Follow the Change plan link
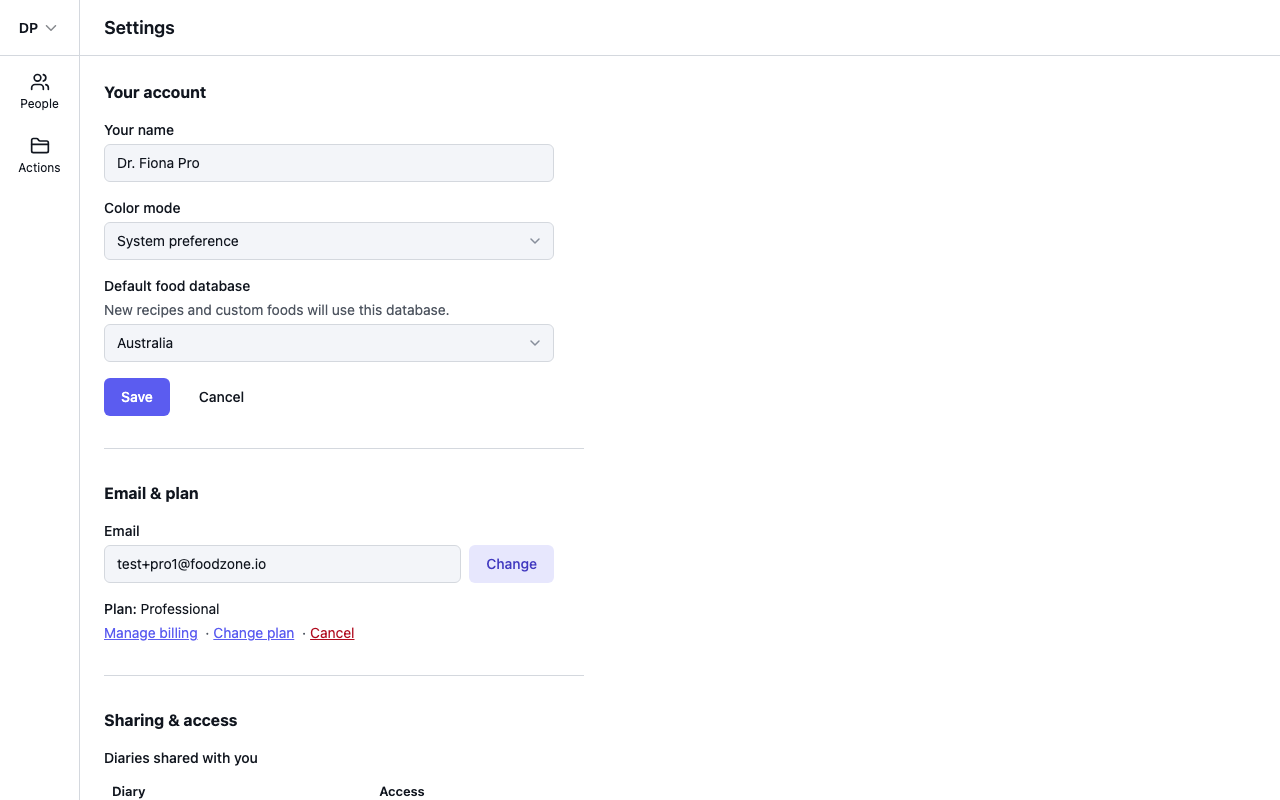 (x=254, y=633)
